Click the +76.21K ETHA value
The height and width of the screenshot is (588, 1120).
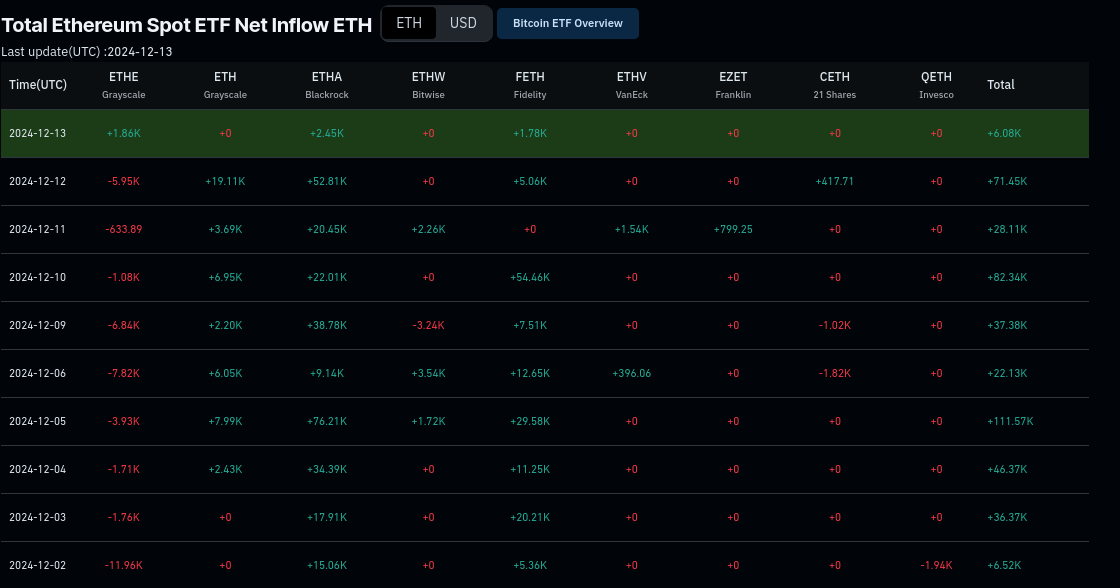click(x=327, y=421)
